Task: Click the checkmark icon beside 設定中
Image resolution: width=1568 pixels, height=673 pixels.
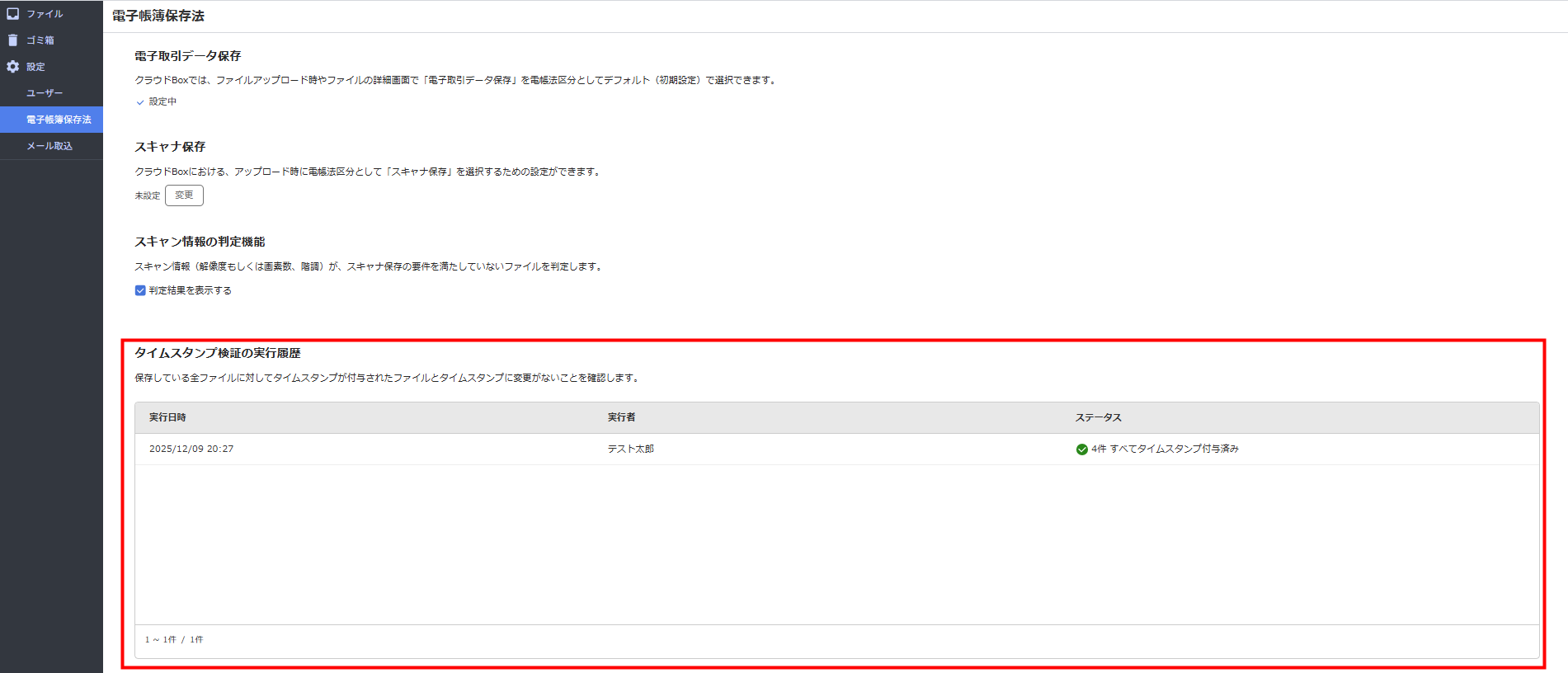Action: 140,102
